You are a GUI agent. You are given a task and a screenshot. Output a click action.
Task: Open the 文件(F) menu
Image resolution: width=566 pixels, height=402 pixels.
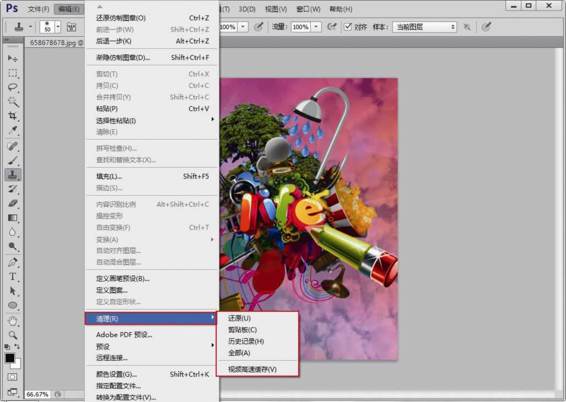[38, 9]
